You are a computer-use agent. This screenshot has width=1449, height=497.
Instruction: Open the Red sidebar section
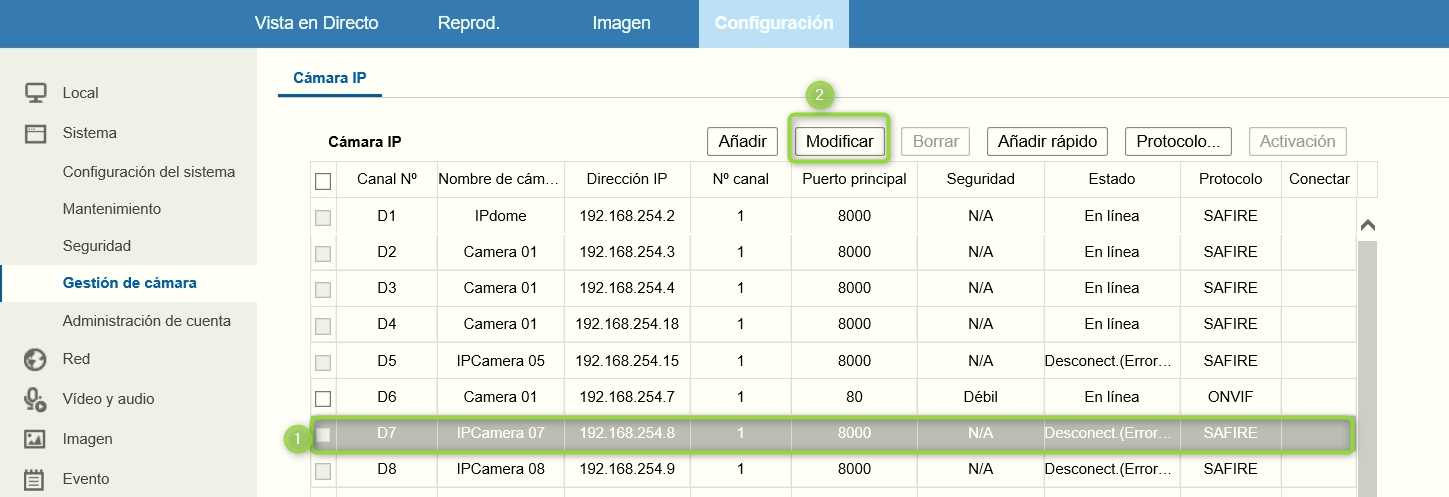tap(76, 359)
